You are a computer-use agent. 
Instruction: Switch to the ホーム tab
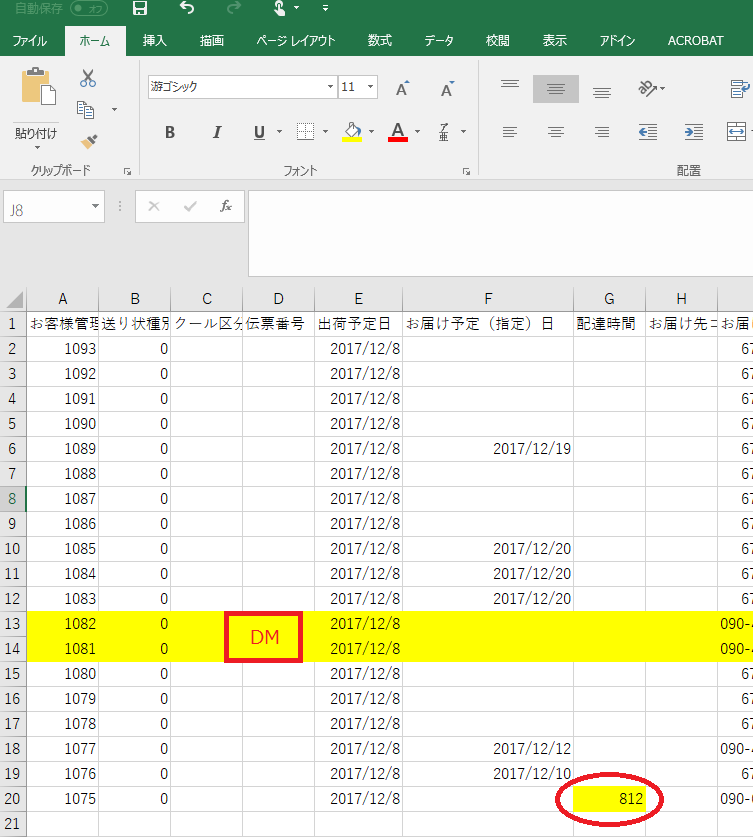point(95,41)
